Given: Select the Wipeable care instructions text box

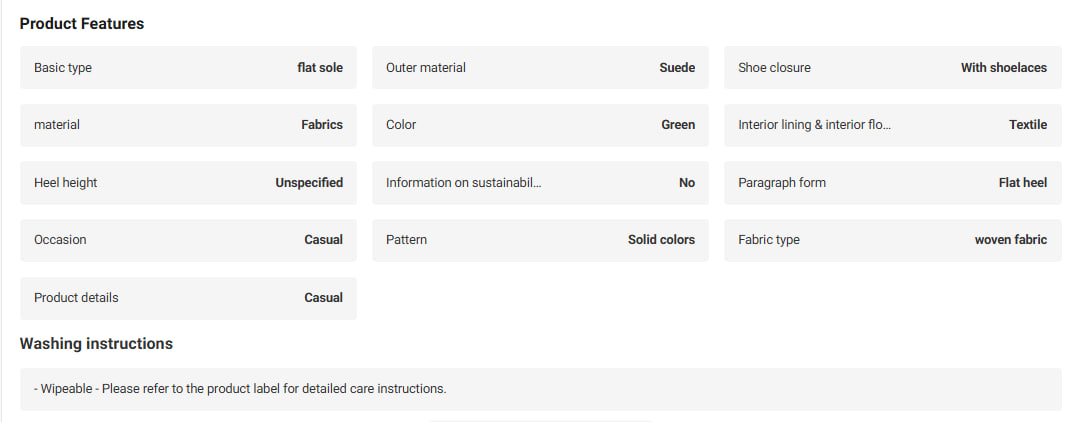Looking at the screenshot, I should (540, 389).
